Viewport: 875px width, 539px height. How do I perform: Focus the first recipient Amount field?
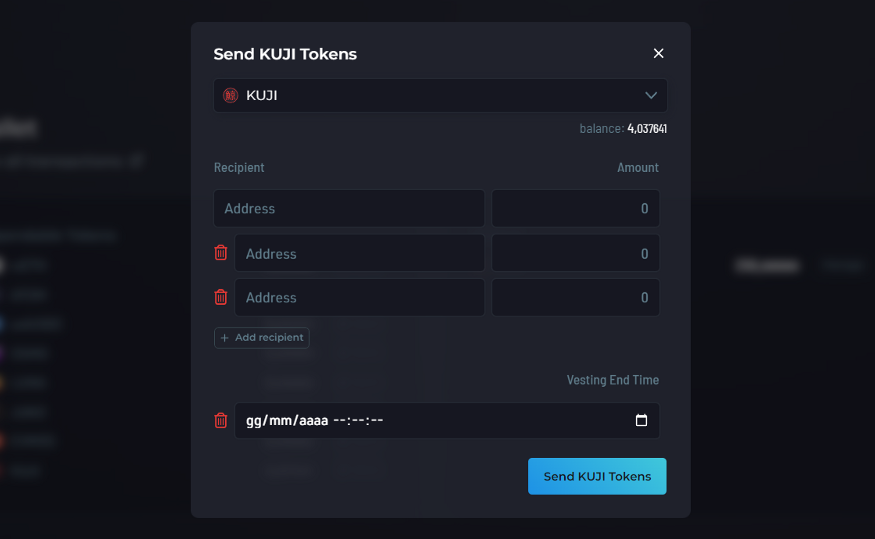click(575, 208)
